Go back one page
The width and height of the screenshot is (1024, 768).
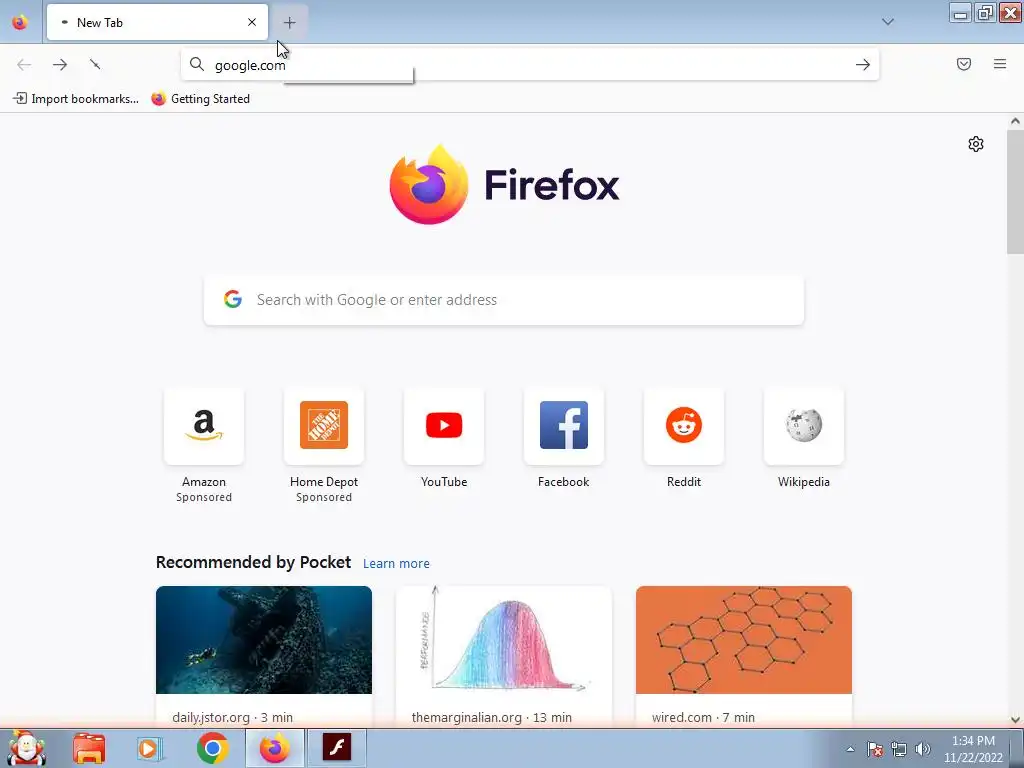coord(24,64)
